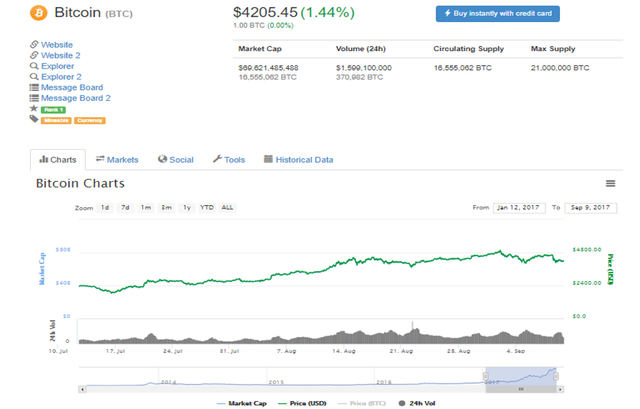Viewport: 640px width, 409px height.
Task: Click the orange Mineable tag
Action: tap(56, 120)
